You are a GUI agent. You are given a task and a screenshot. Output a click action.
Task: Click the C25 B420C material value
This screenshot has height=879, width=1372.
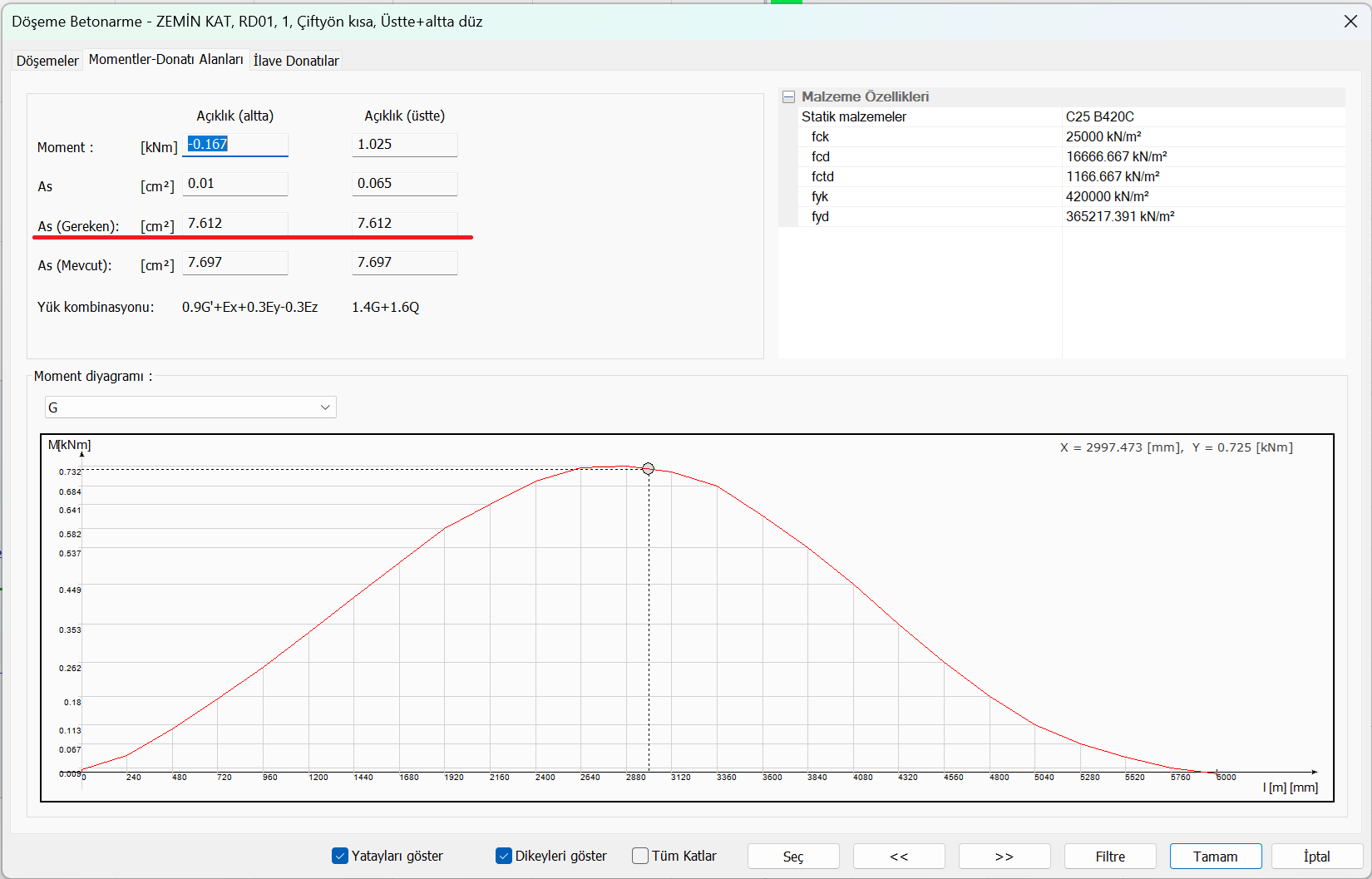(1100, 117)
